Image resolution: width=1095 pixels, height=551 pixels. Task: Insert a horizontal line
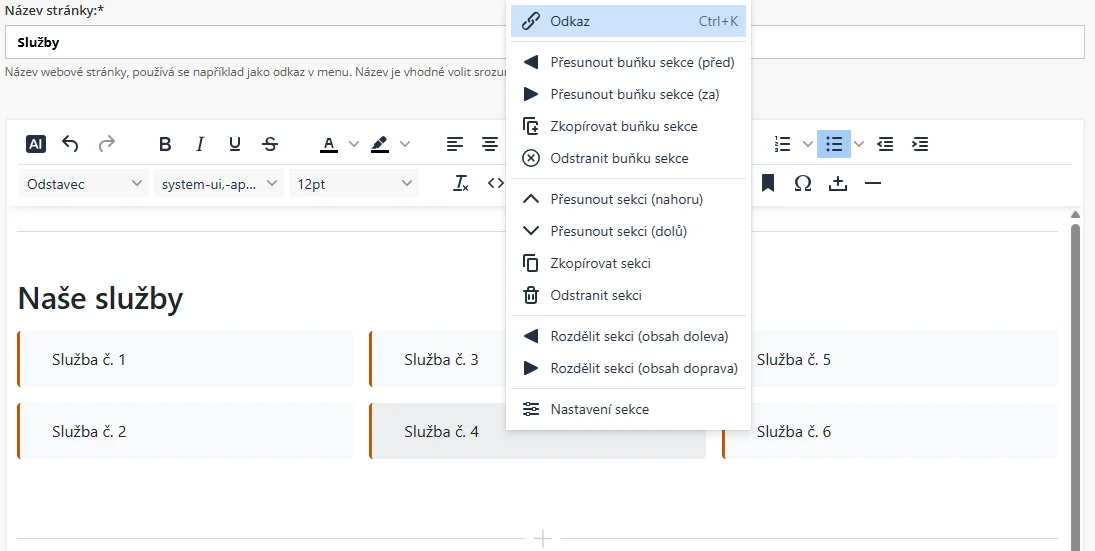click(x=872, y=183)
